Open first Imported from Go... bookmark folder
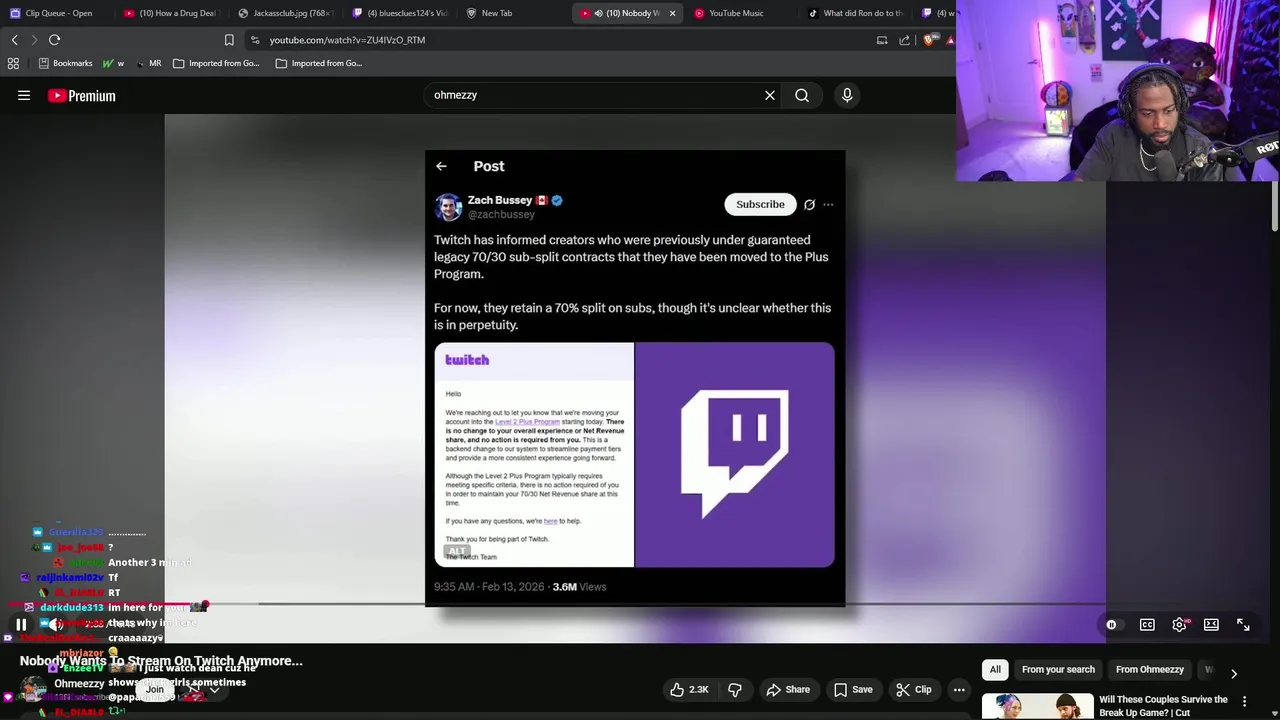Screen dimensions: 1280x720 (x=216, y=63)
